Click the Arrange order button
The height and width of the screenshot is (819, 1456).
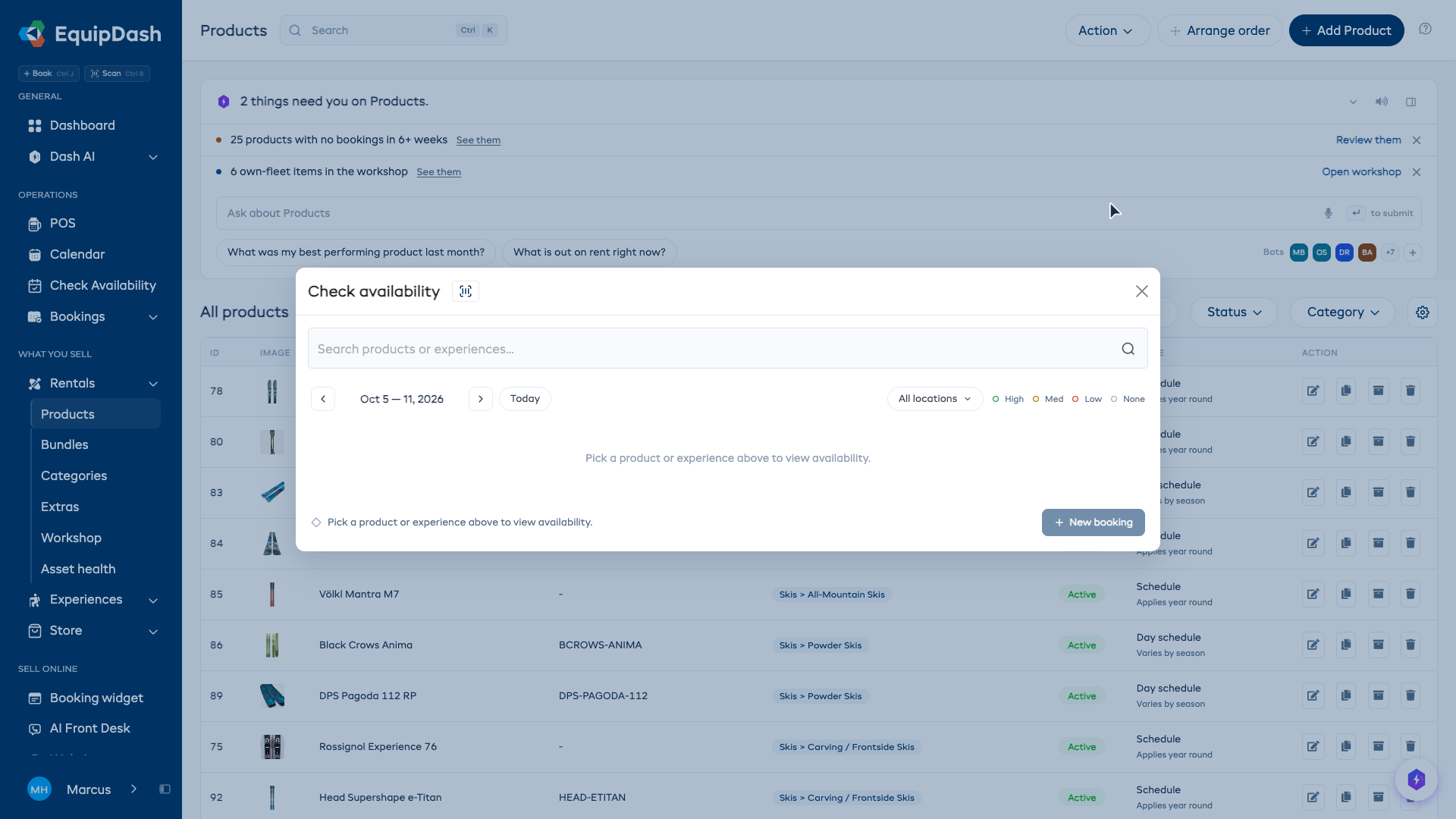1220,30
